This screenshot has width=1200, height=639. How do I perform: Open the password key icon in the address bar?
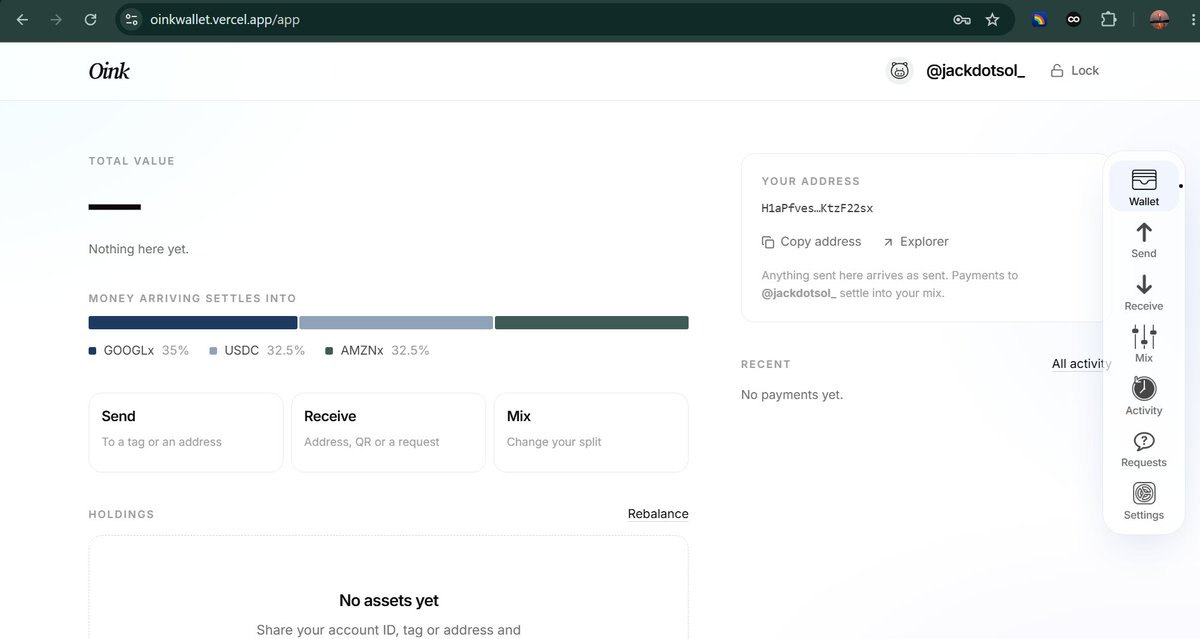(961, 19)
